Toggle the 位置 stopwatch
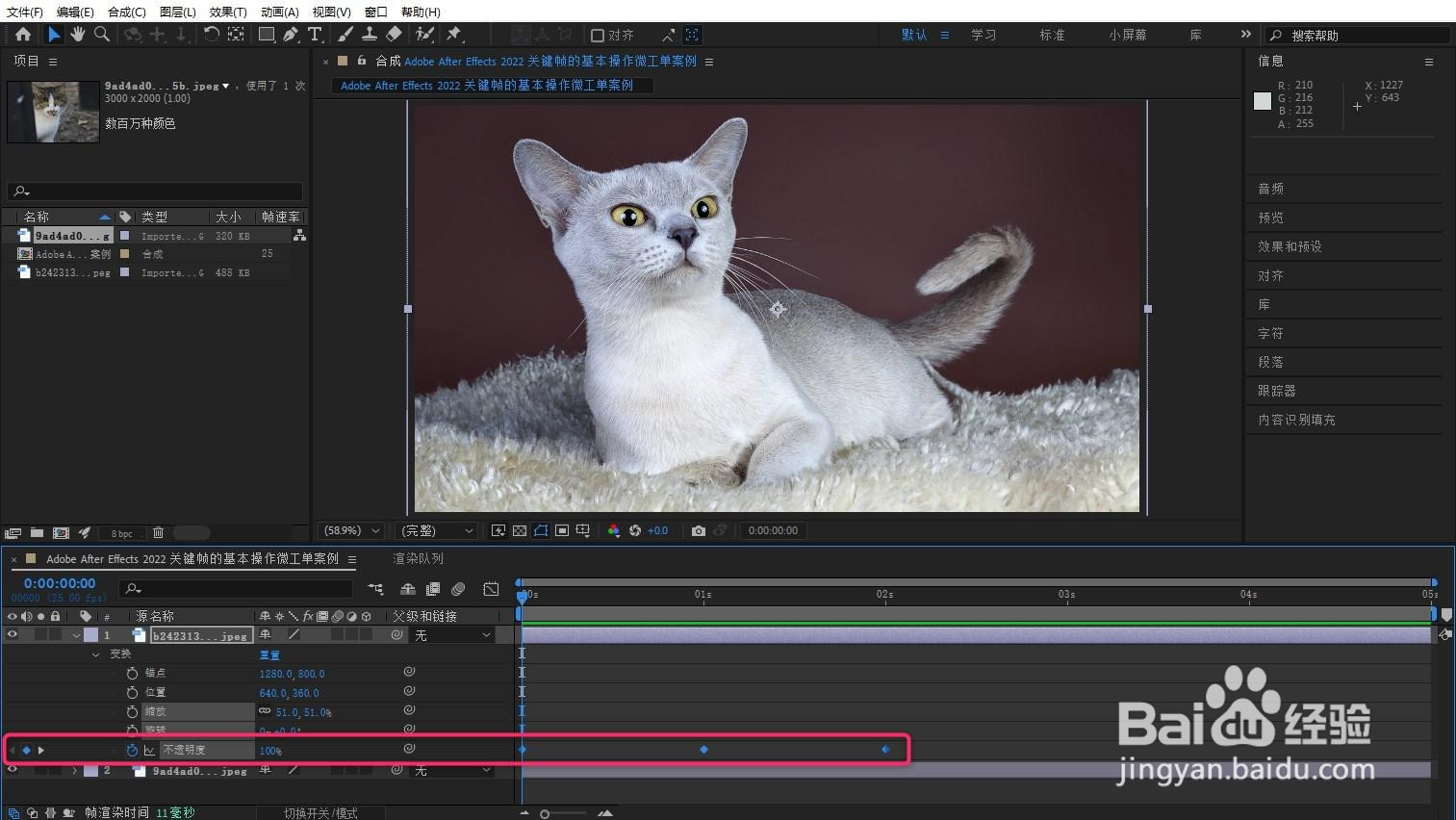This screenshot has height=820, width=1456. tap(133, 692)
